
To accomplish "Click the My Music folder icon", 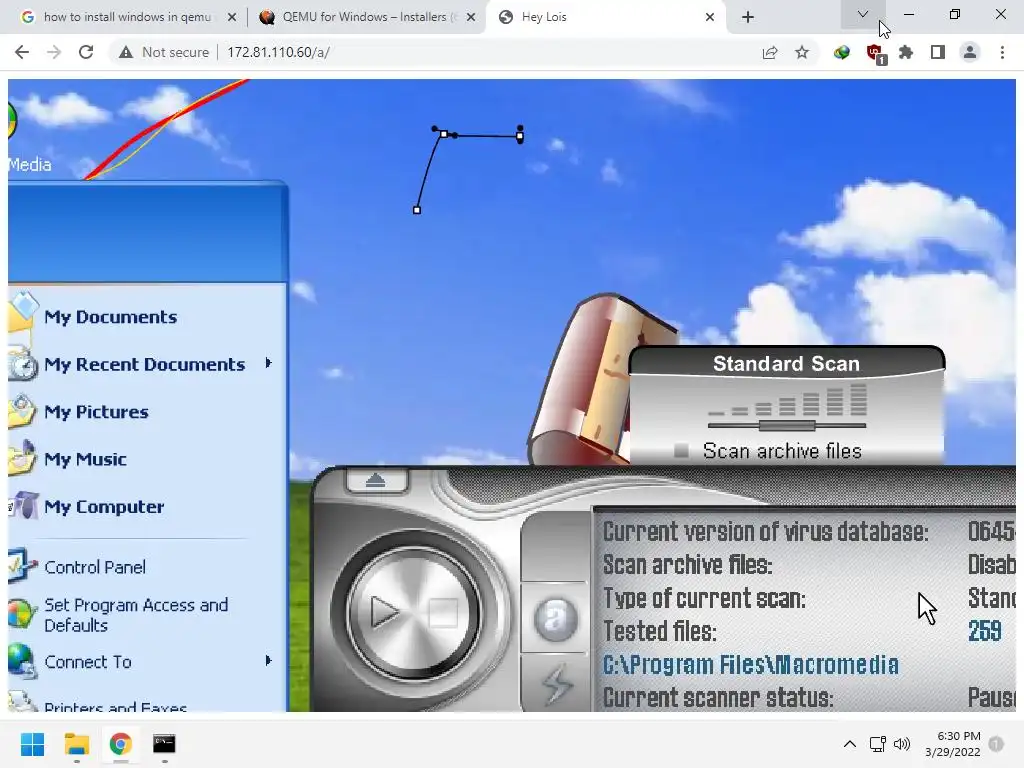I will coord(22,458).
